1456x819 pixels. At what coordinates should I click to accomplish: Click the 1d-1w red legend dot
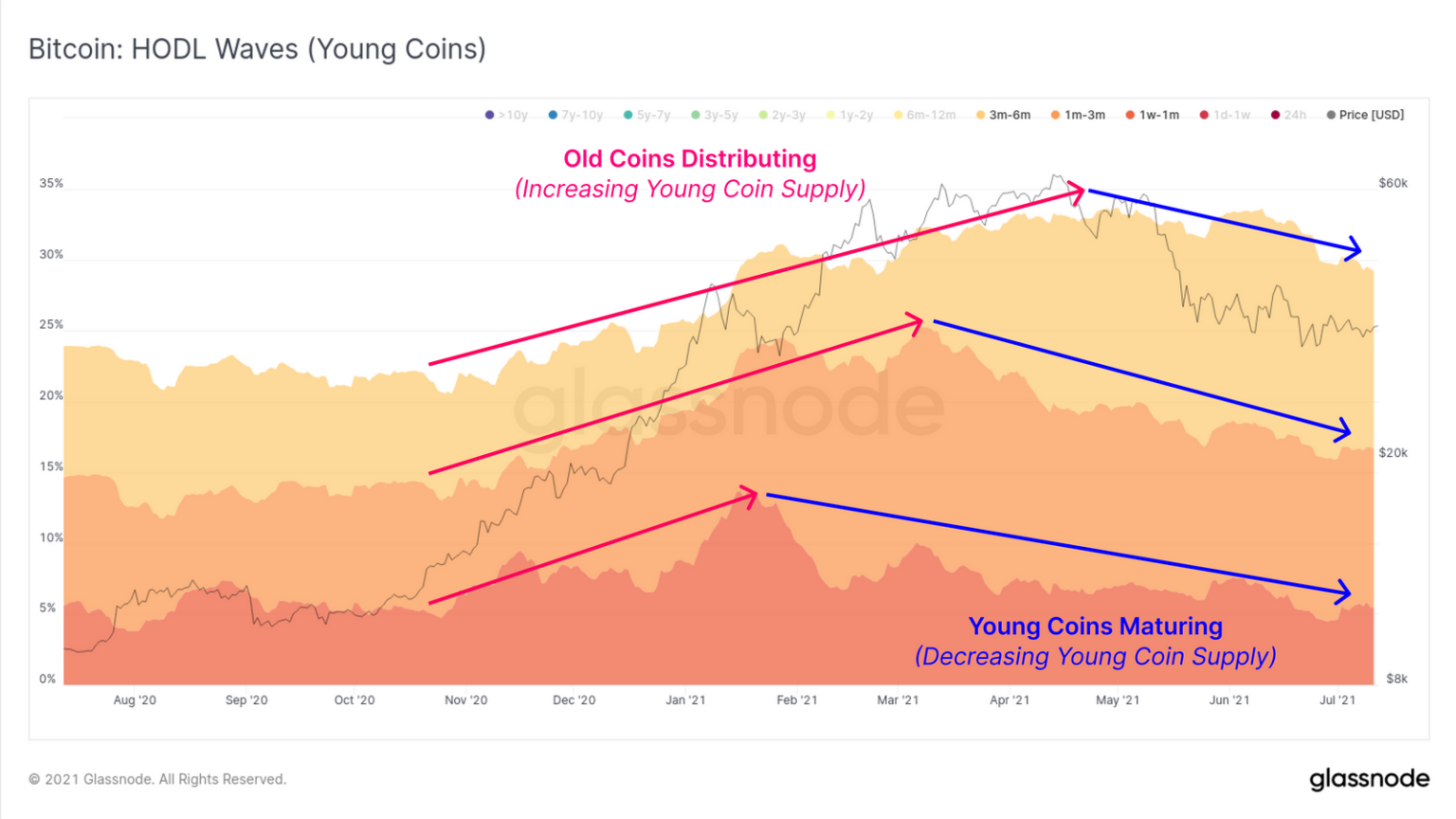click(x=1204, y=115)
